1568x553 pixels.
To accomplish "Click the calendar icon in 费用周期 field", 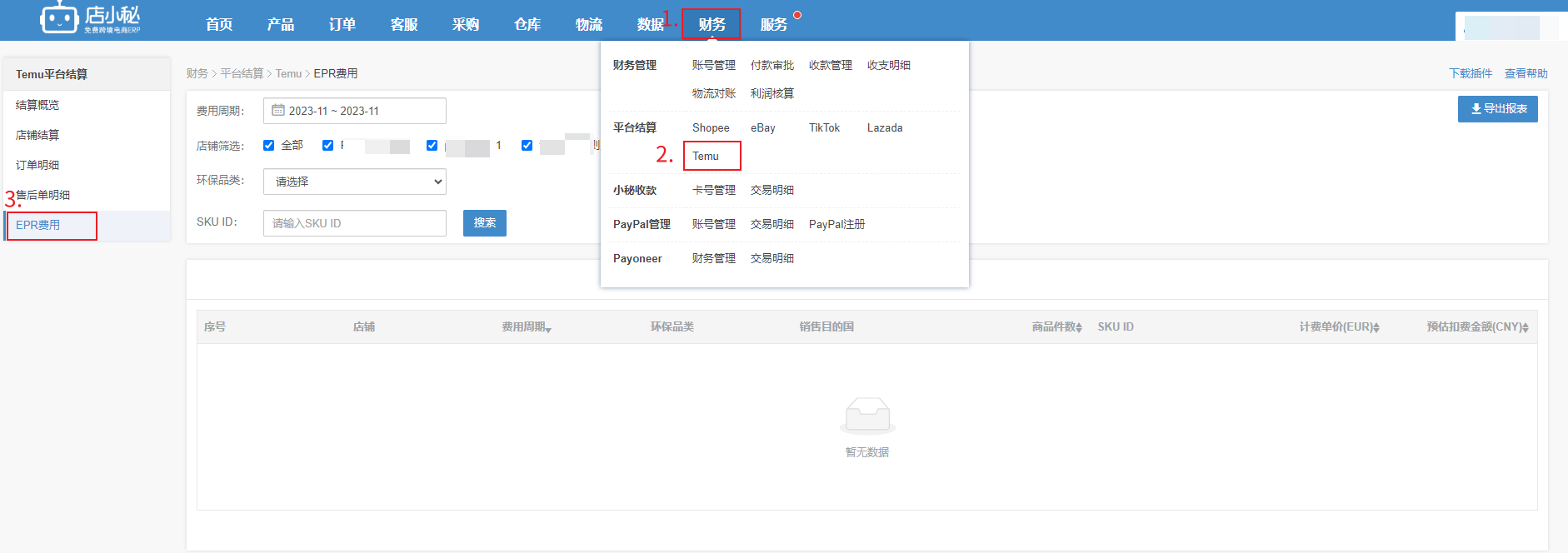I will 278,111.
